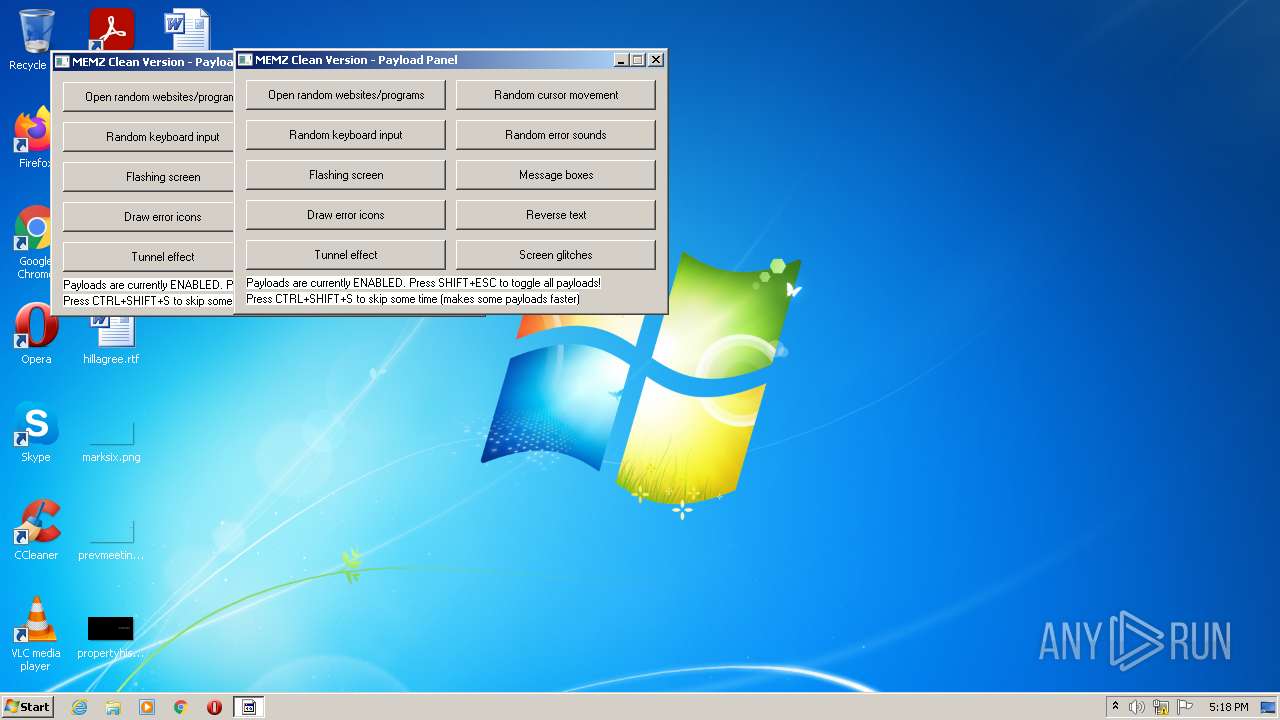The image size is (1280, 720).
Task: Show hidden tray icons arrow
Action: (x=1115, y=707)
